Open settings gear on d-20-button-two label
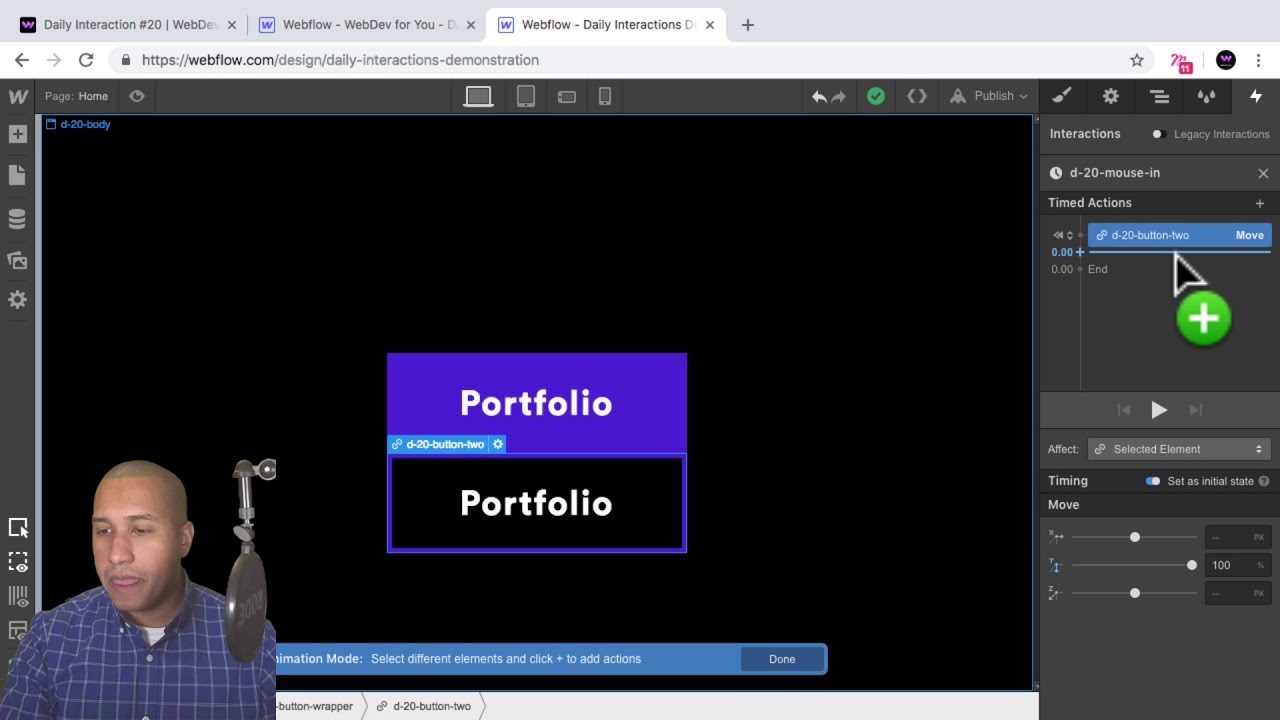This screenshot has height=720, width=1280. tap(498, 444)
